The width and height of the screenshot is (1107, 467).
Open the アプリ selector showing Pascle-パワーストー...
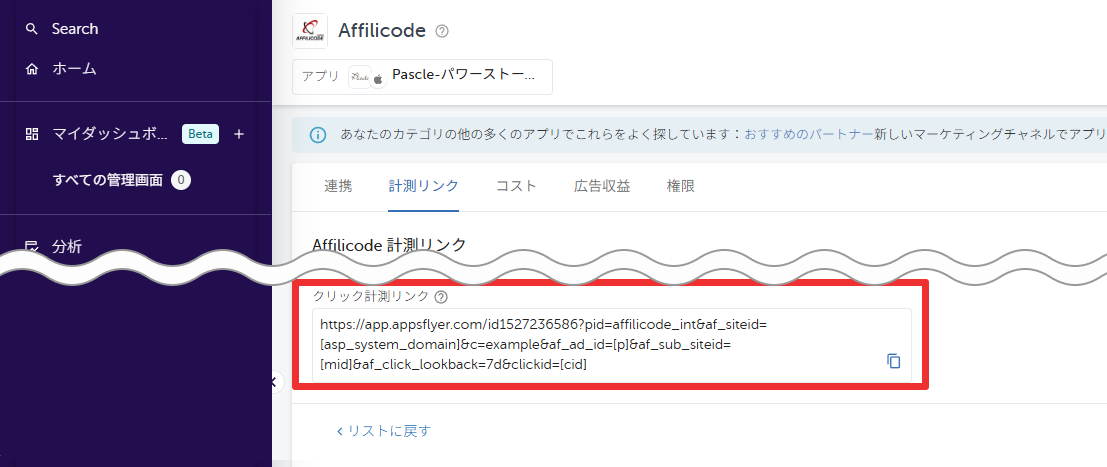click(x=422, y=76)
